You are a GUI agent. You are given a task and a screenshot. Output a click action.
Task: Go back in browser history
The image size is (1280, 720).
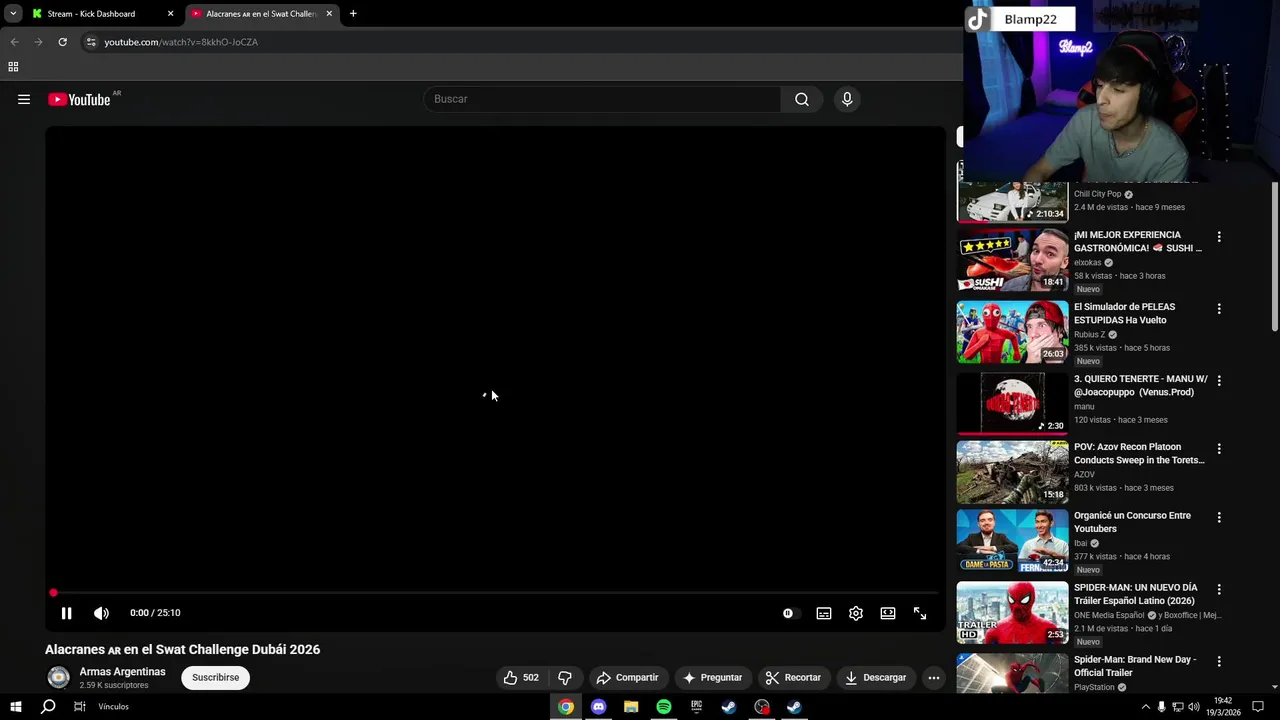click(14, 42)
